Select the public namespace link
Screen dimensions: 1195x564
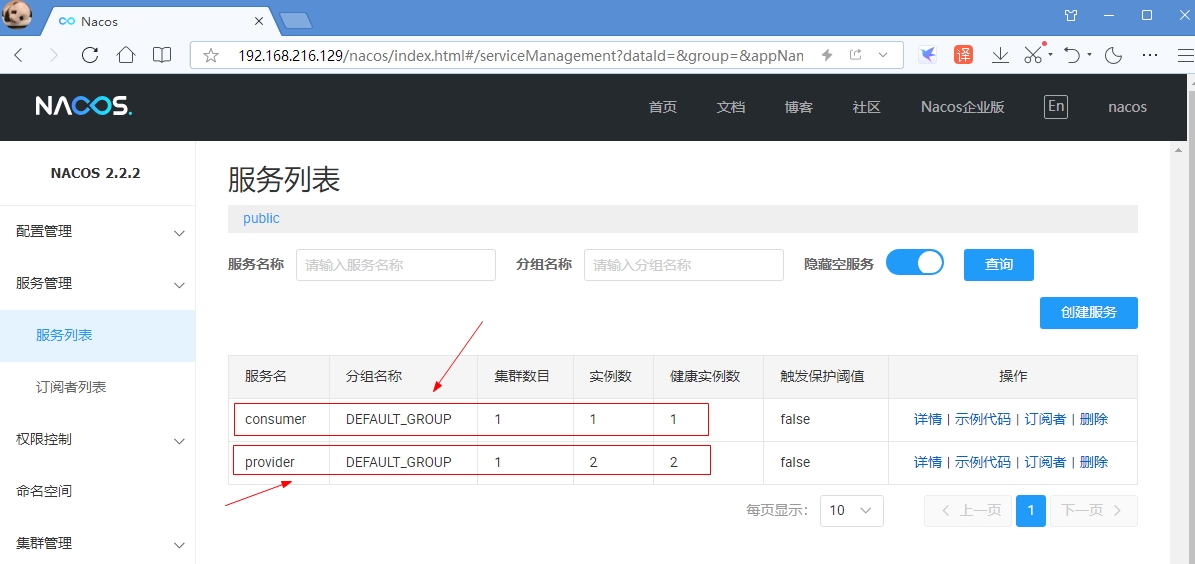(261, 219)
